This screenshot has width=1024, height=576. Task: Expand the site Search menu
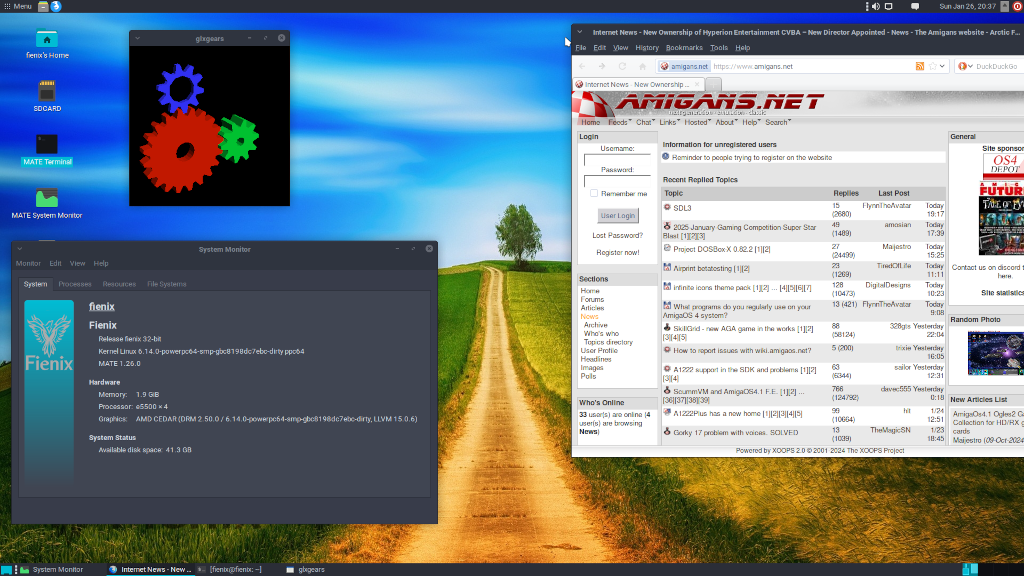click(x=778, y=122)
